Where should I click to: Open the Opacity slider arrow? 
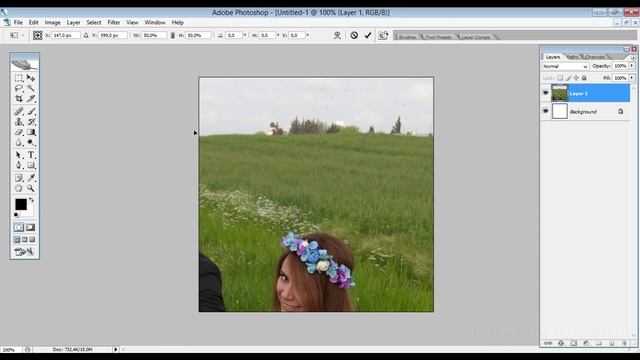pos(632,66)
